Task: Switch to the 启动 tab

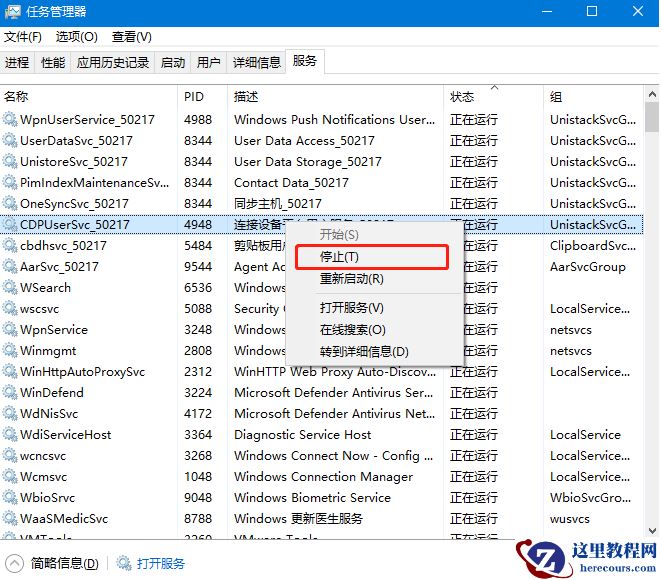Action: (x=173, y=62)
